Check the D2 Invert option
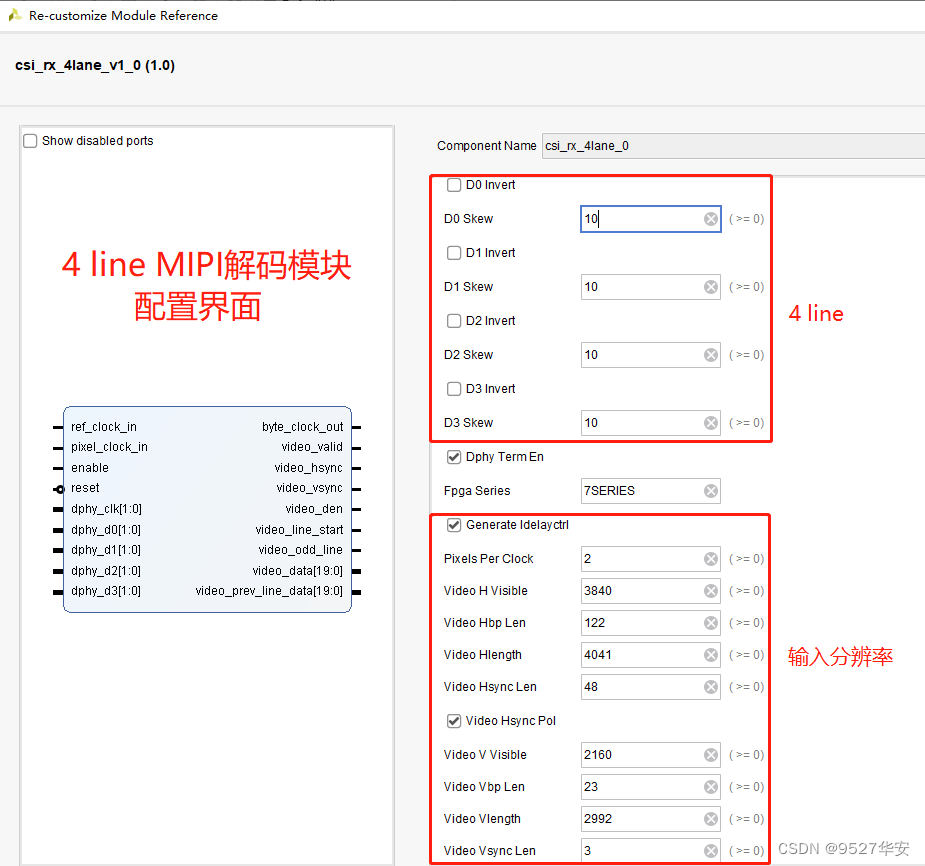Screen dimensions: 925x866 (454, 321)
